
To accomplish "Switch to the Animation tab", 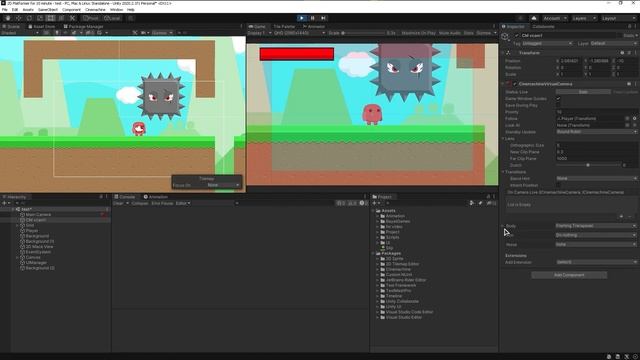I will 156,197.
